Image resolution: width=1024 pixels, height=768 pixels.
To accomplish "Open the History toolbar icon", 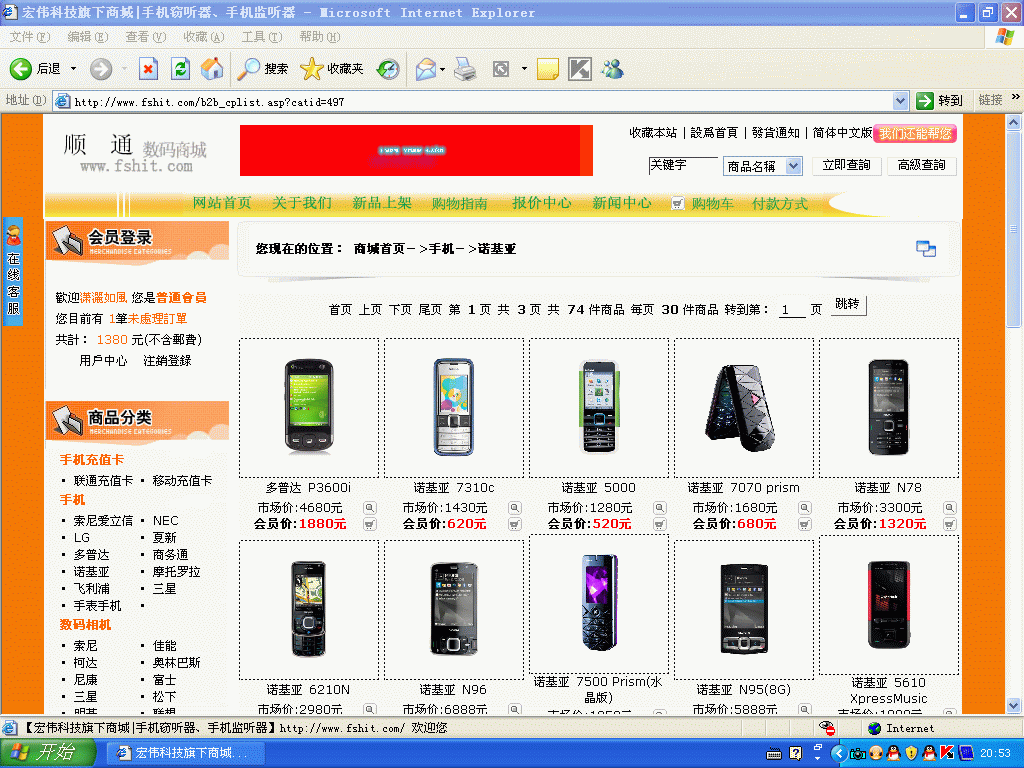I will coord(388,69).
